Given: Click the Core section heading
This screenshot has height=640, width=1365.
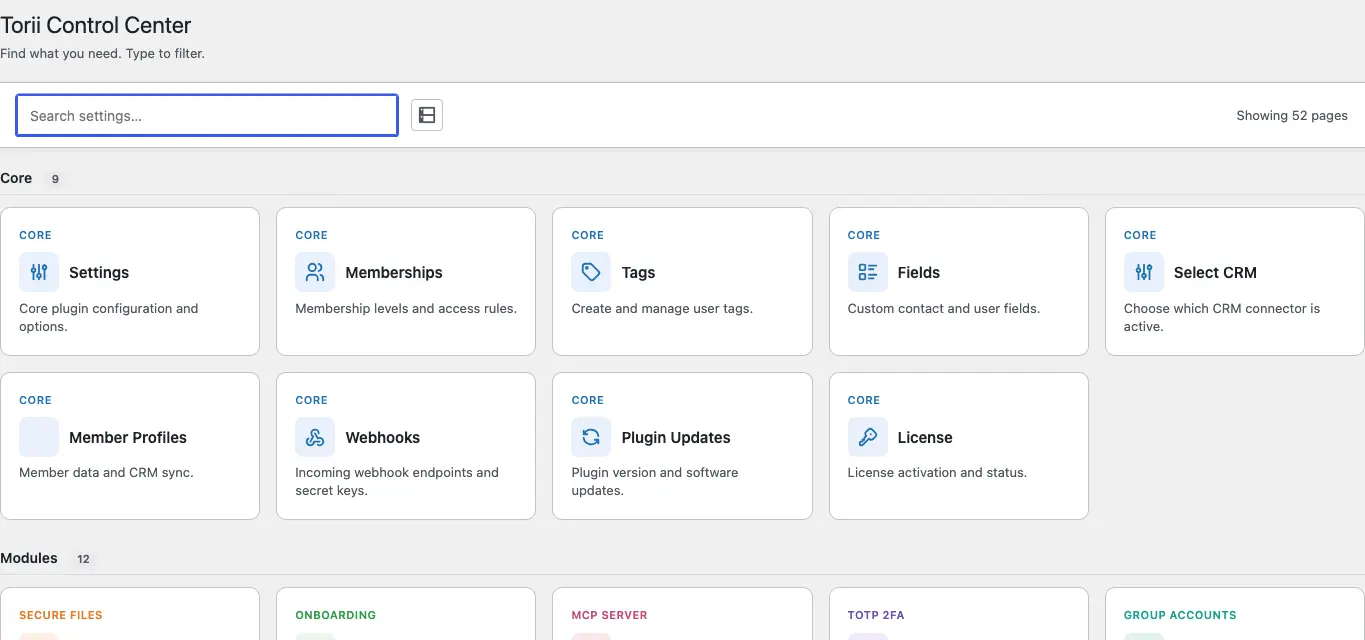Looking at the screenshot, I should coord(16,178).
